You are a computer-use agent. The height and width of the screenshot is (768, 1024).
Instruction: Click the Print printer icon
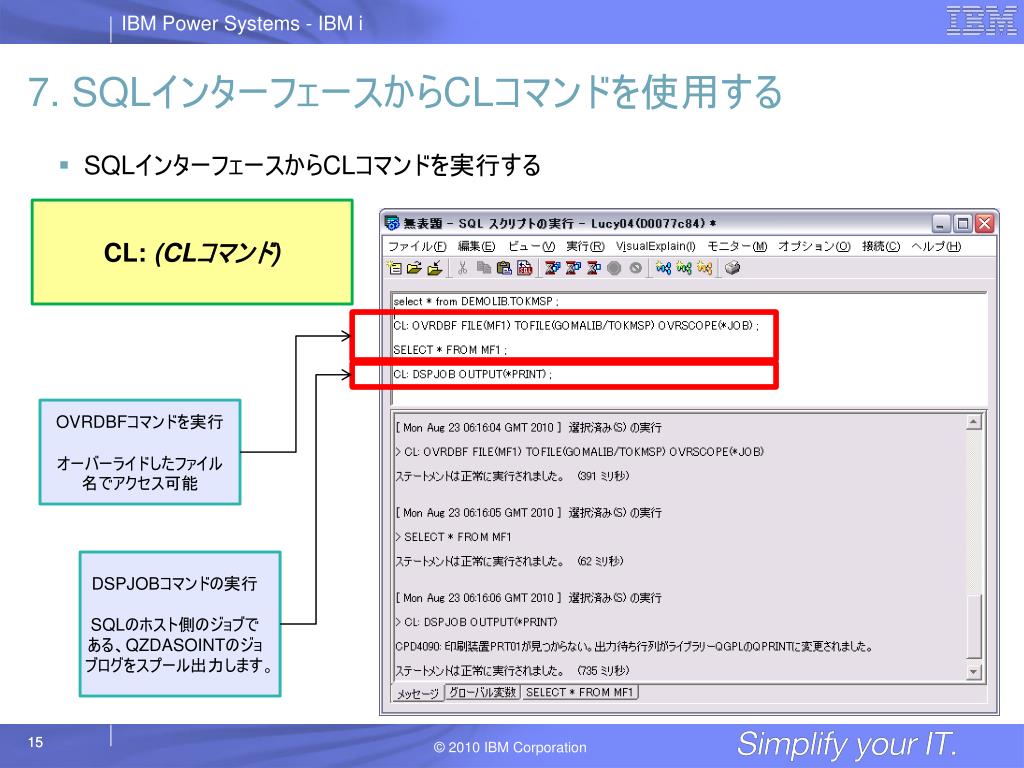click(732, 268)
